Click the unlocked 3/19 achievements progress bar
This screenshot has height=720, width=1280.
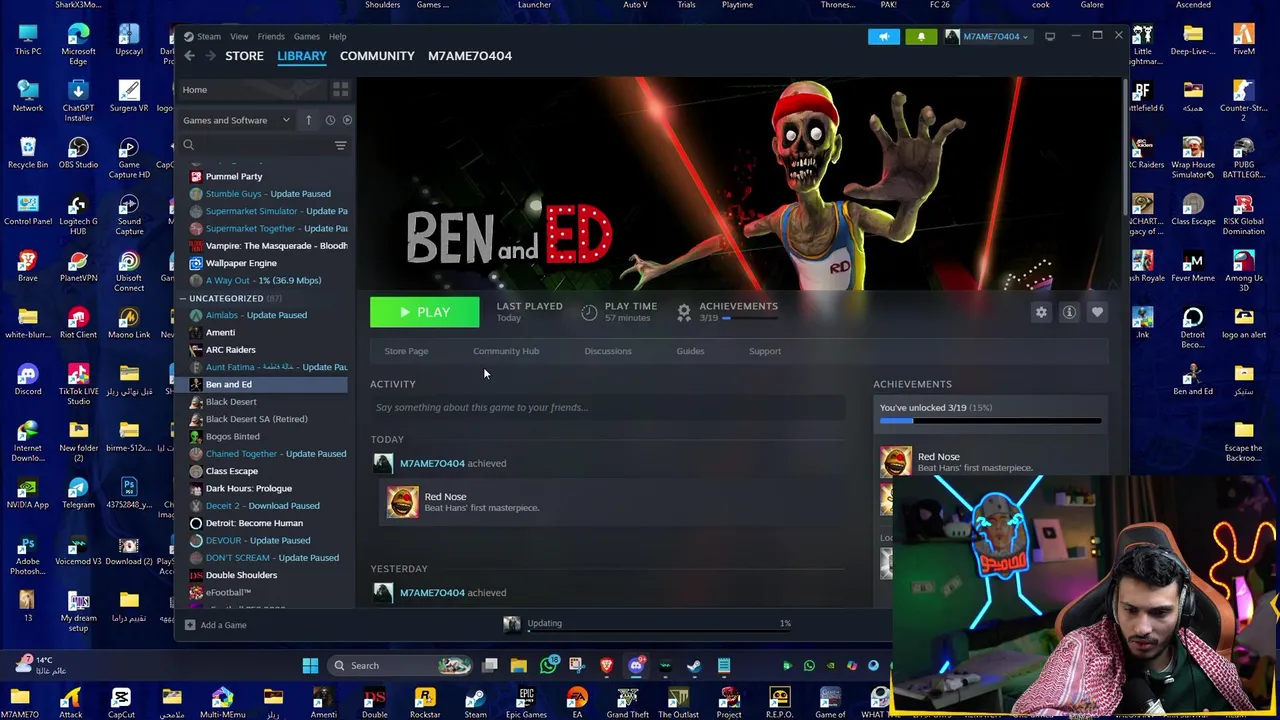[990, 421]
